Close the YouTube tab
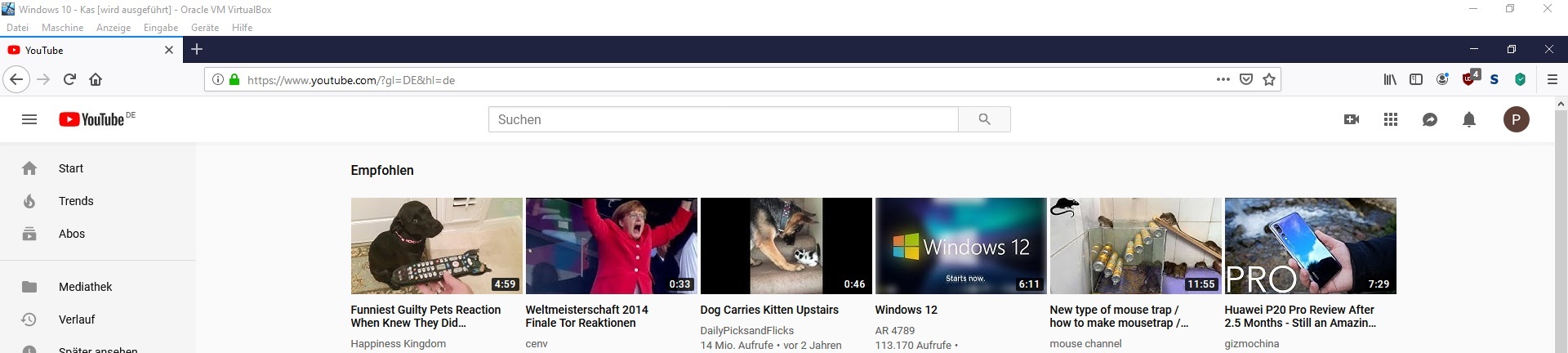Viewport: 1568px width, 353px height. [x=169, y=50]
